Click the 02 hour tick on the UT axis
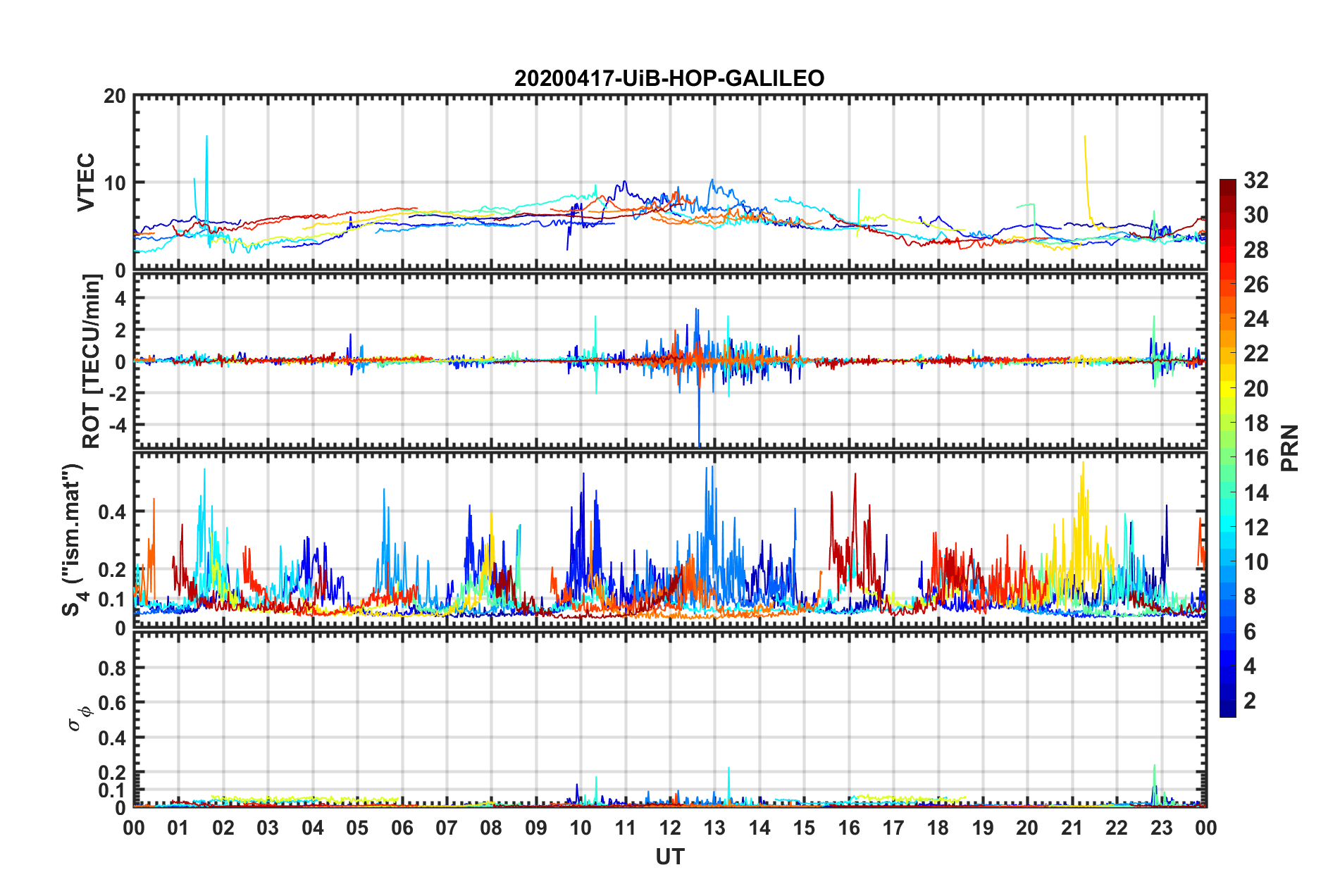This screenshot has height=896, width=1340. pos(223,828)
